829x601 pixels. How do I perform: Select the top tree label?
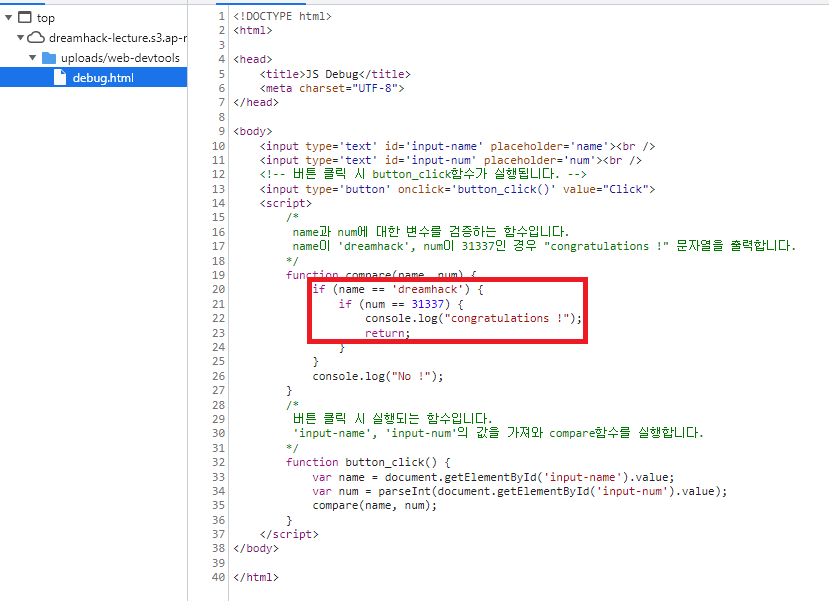[x=46, y=18]
